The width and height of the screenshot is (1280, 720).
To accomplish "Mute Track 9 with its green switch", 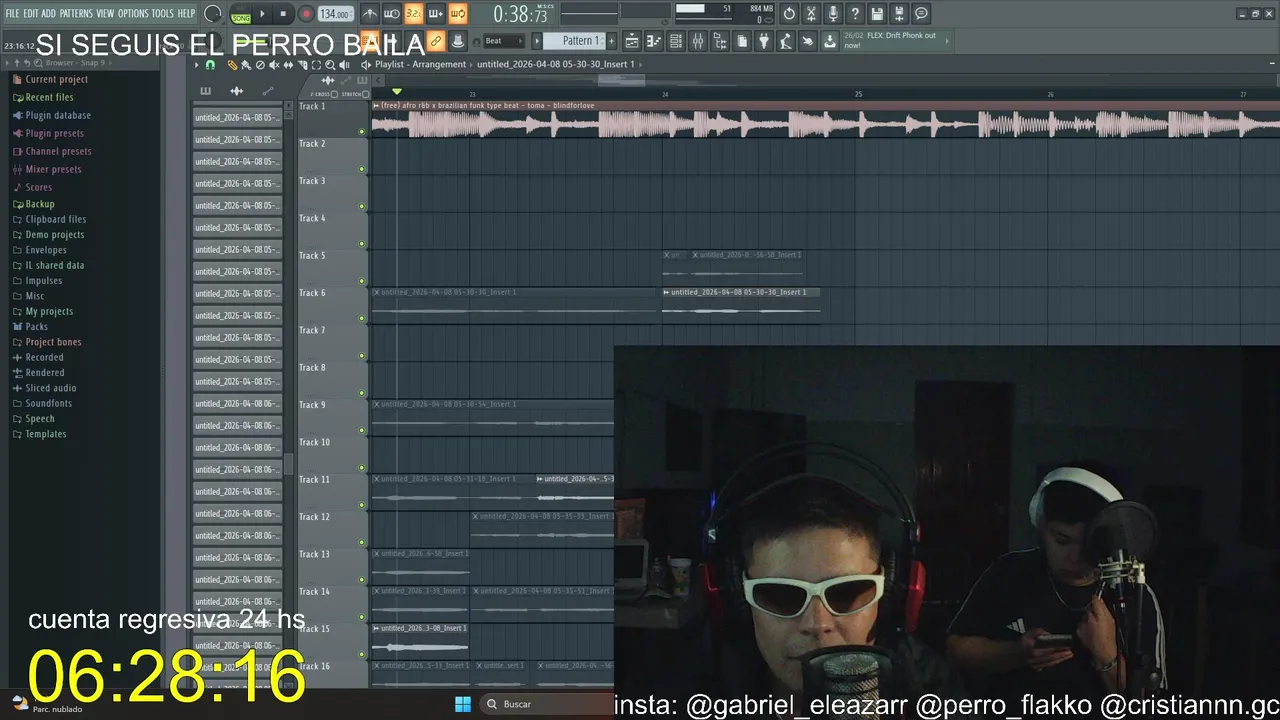I will (x=362, y=430).
